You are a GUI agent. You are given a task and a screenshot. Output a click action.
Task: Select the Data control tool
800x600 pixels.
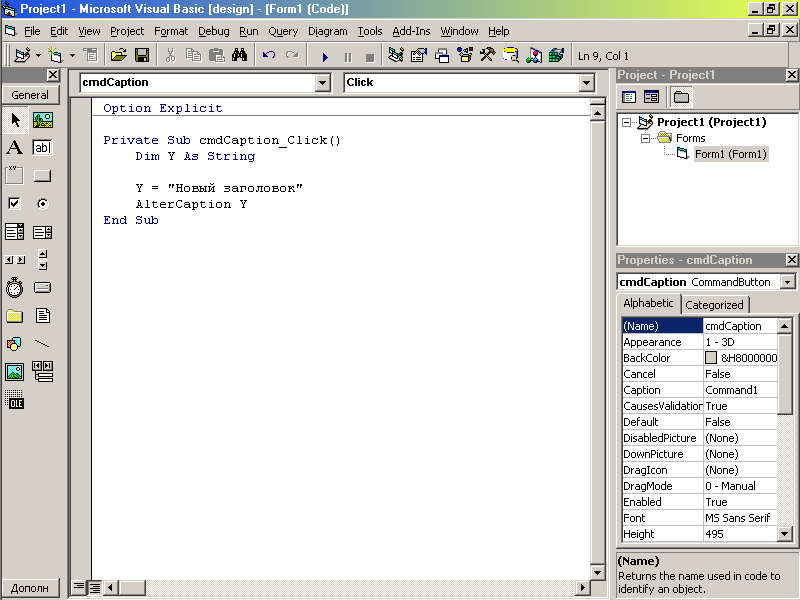pos(43,372)
